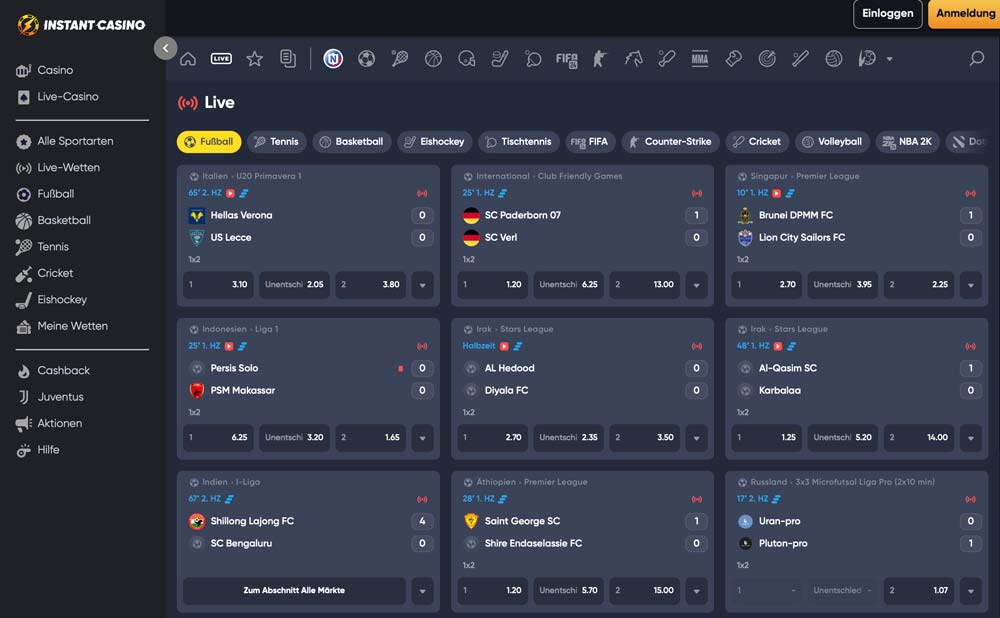1000x618 pixels.
Task: Open Cashback in the sidebar
Action: [63, 371]
